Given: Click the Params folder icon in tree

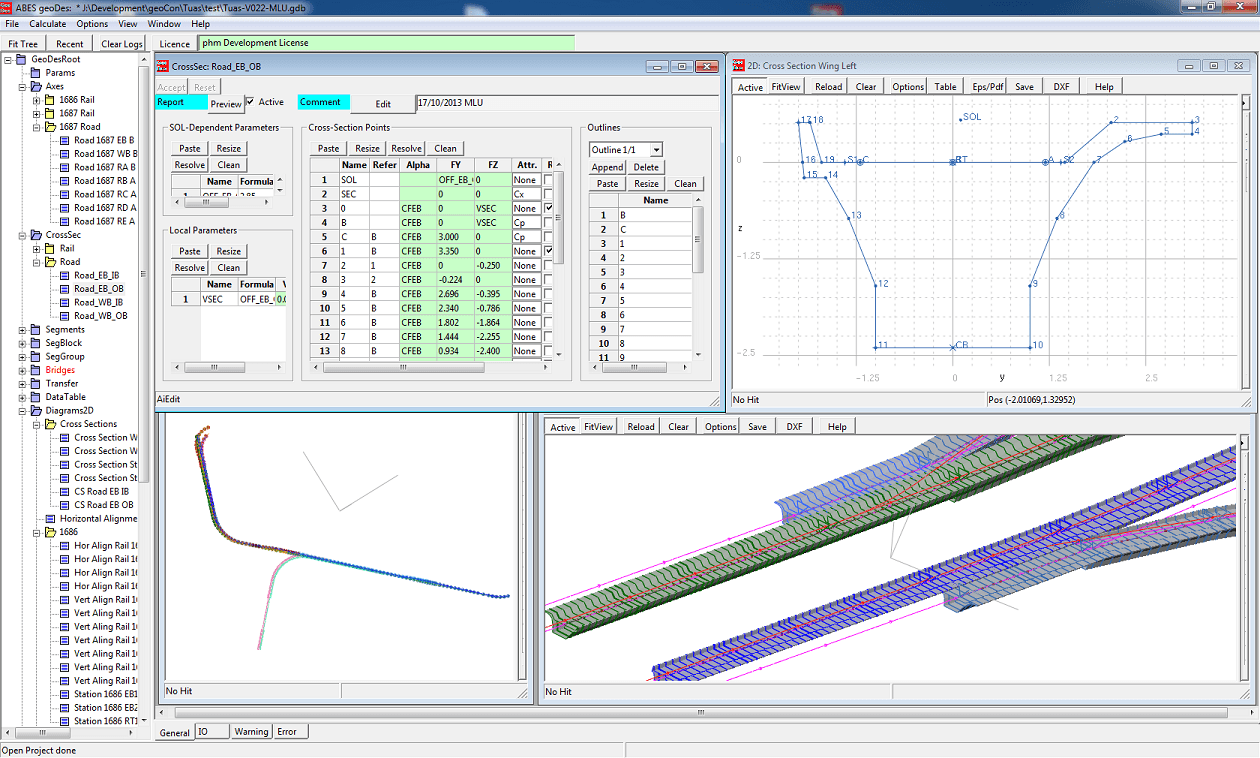Looking at the screenshot, I should tap(36, 73).
